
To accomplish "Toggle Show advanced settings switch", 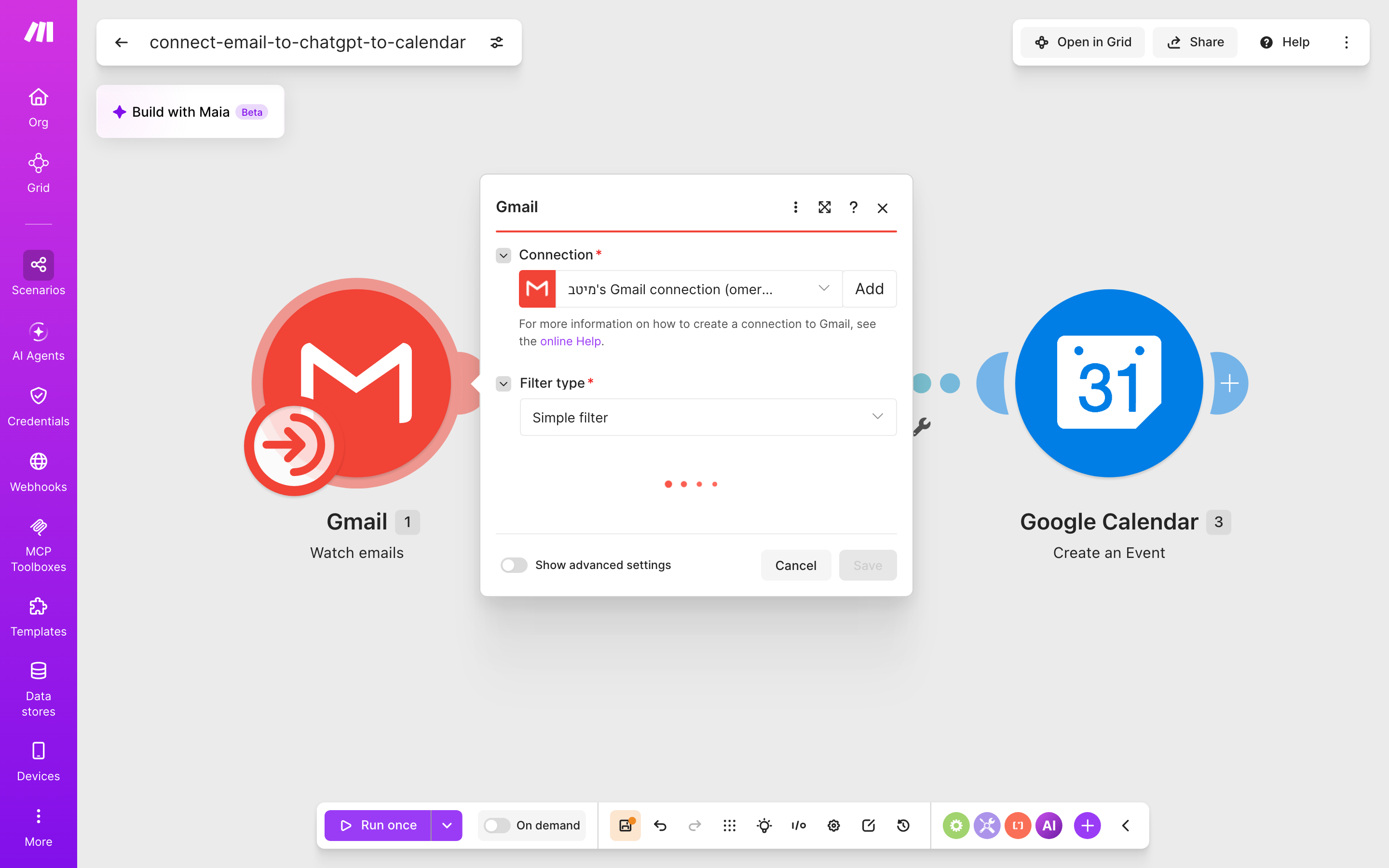I will click(x=514, y=565).
